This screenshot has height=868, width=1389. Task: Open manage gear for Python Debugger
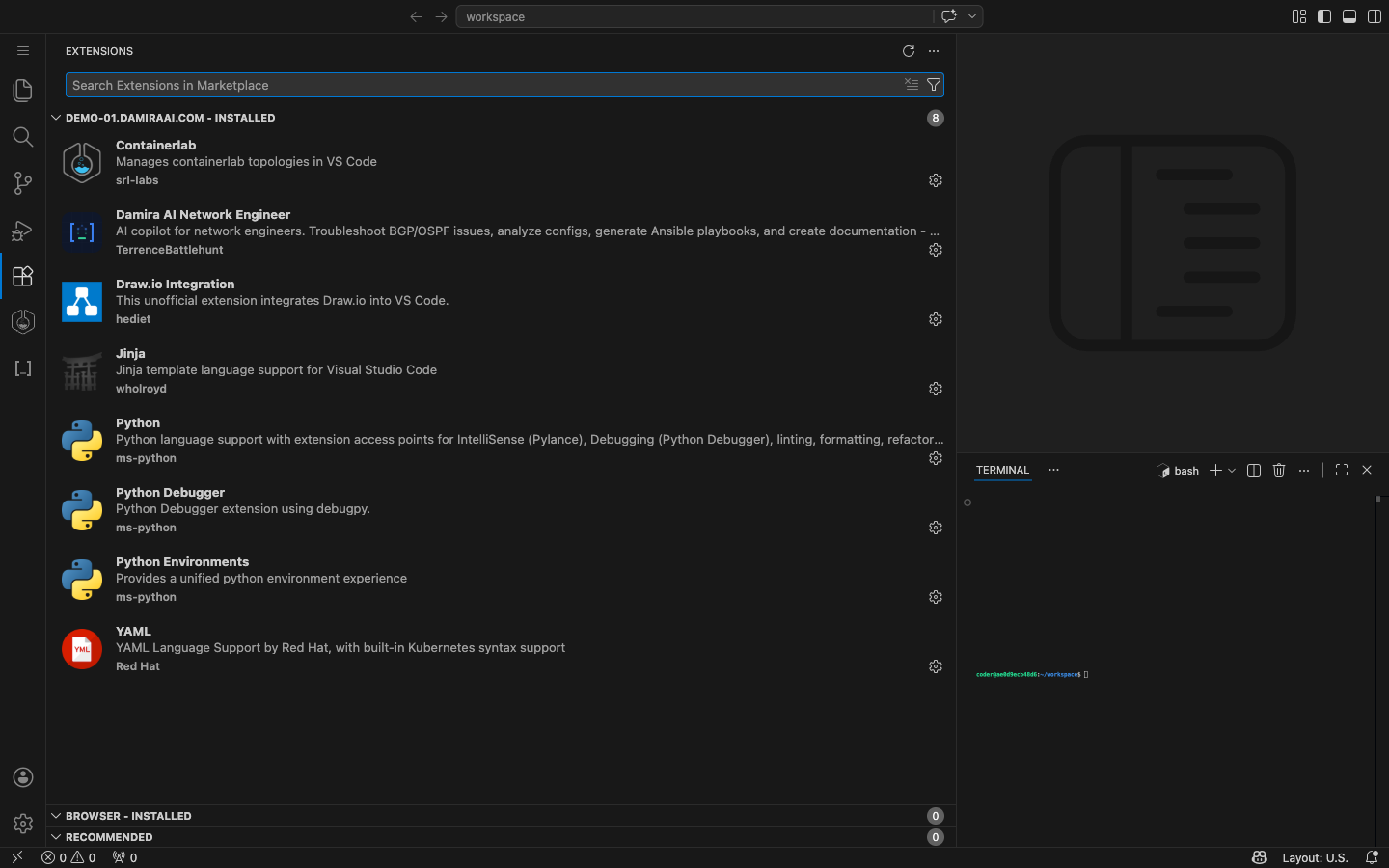point(936,528)
